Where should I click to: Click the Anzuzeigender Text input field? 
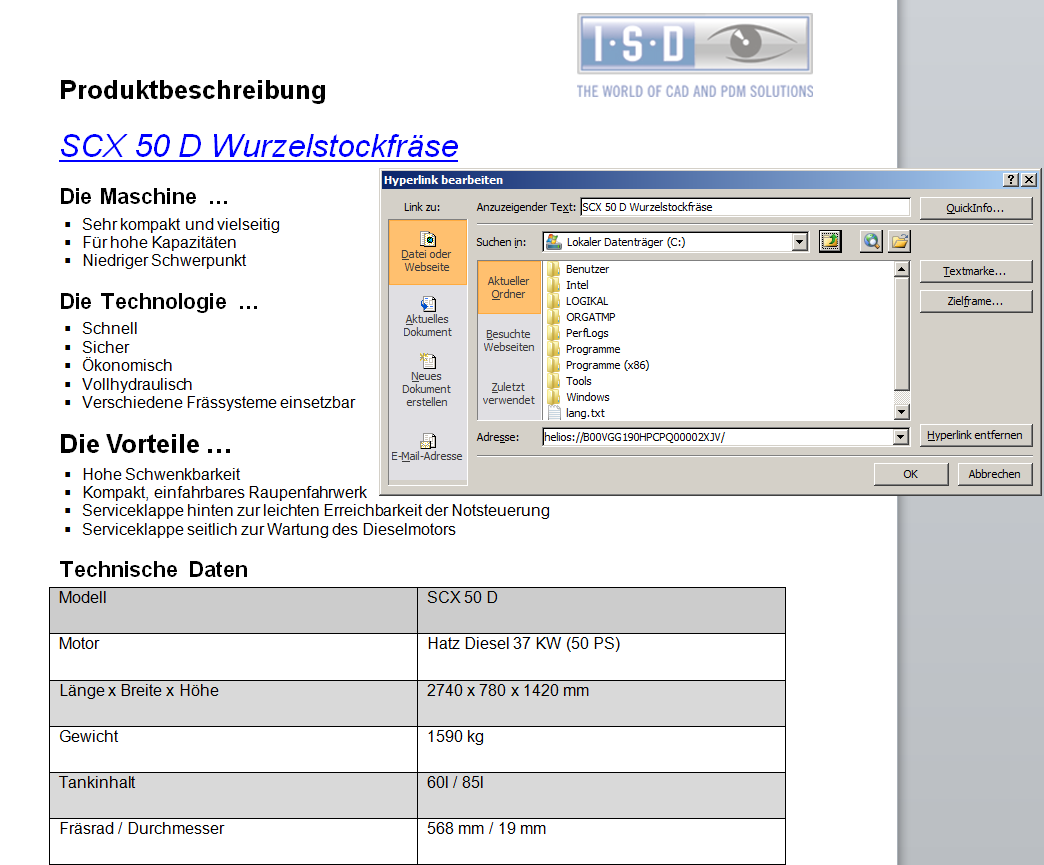coord(745,207)
